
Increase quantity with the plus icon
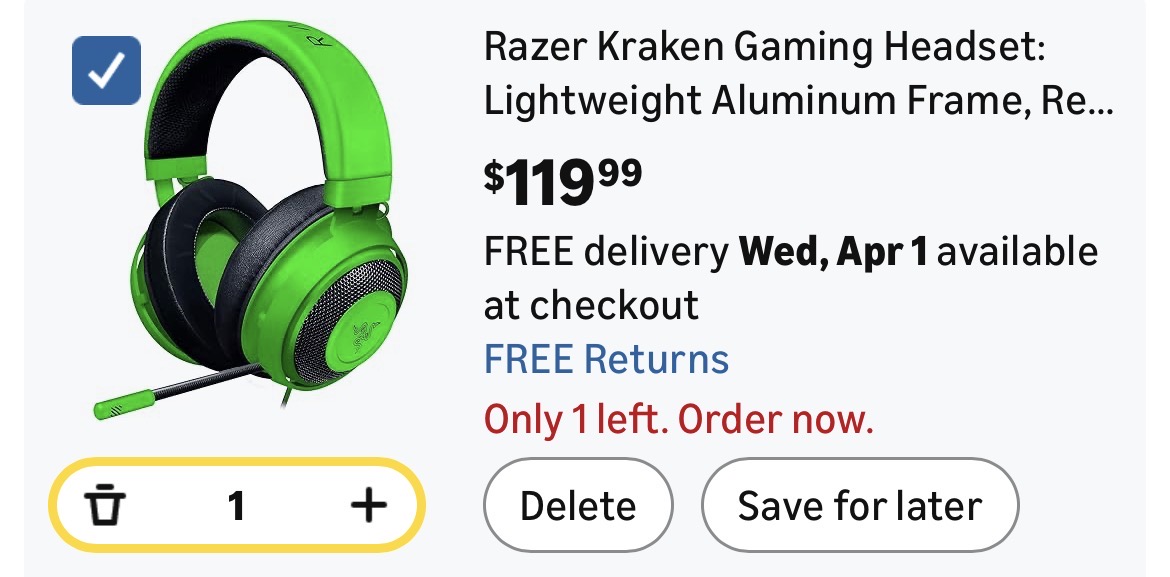click(x=369, y=505)
